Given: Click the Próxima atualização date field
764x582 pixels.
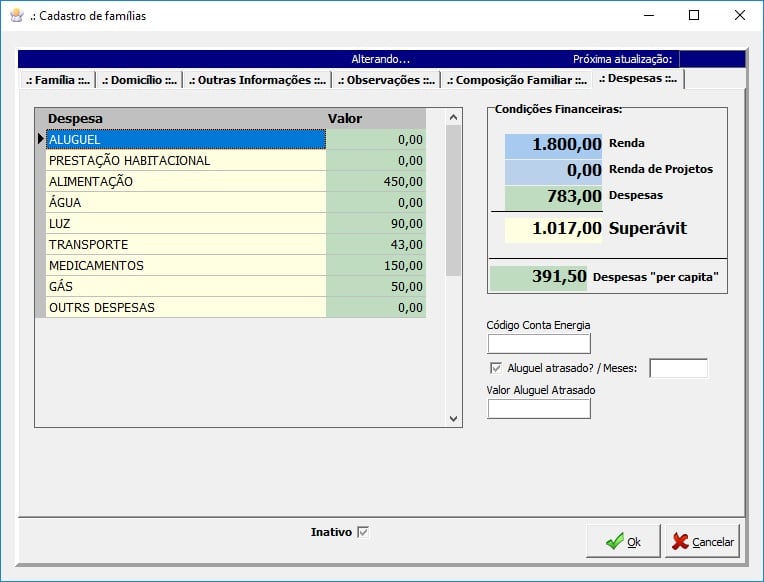Looking at the screenshot, I should coord(712,59).
